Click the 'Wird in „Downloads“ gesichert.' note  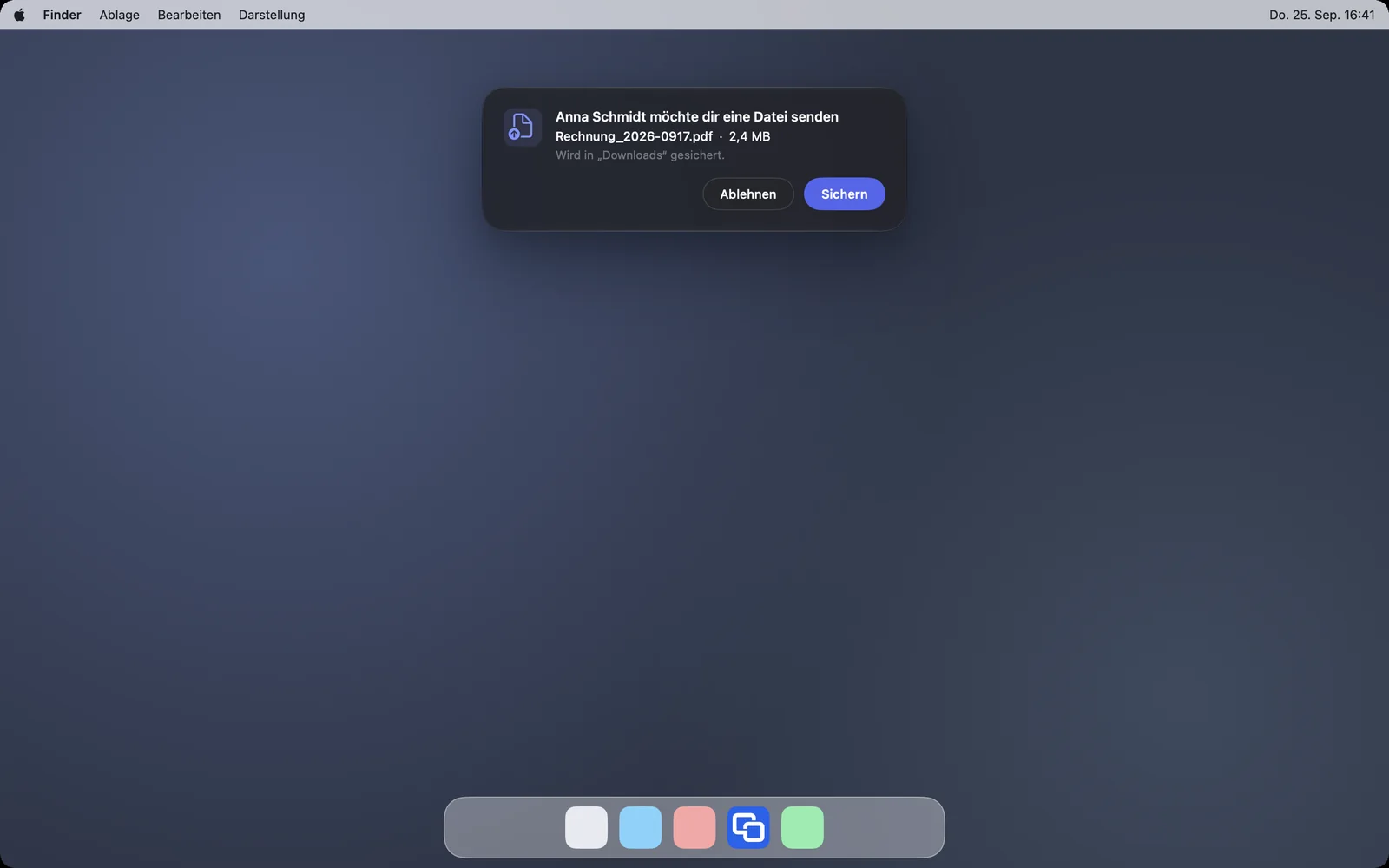pos(640,155)
